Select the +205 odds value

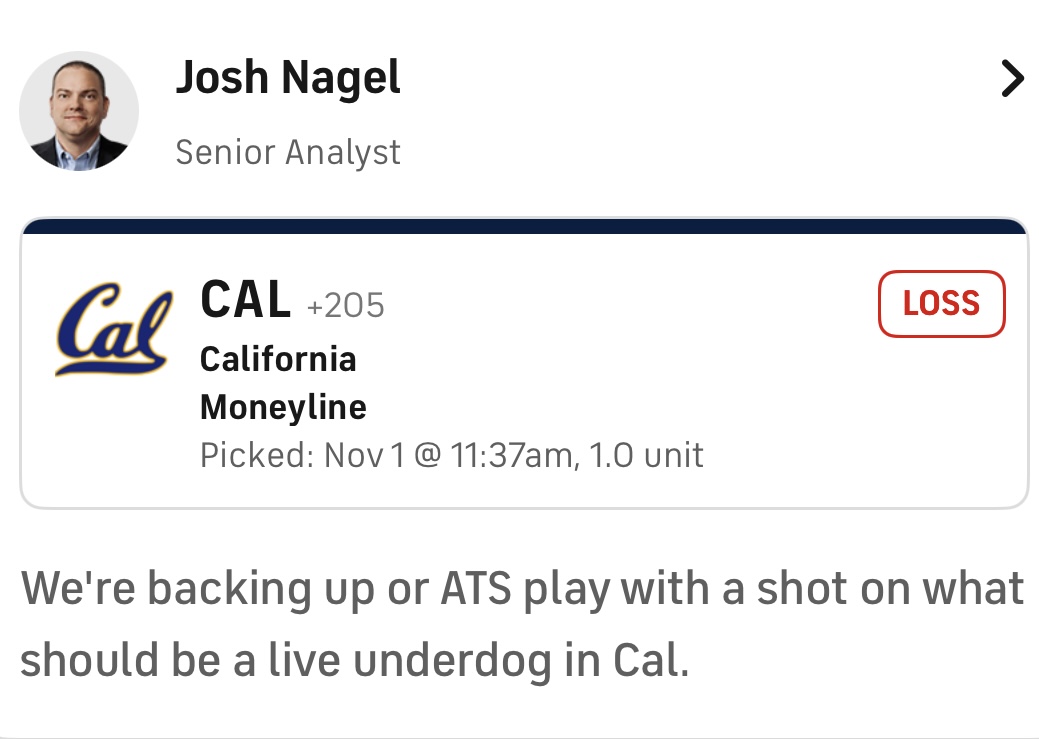pos(346,305)
